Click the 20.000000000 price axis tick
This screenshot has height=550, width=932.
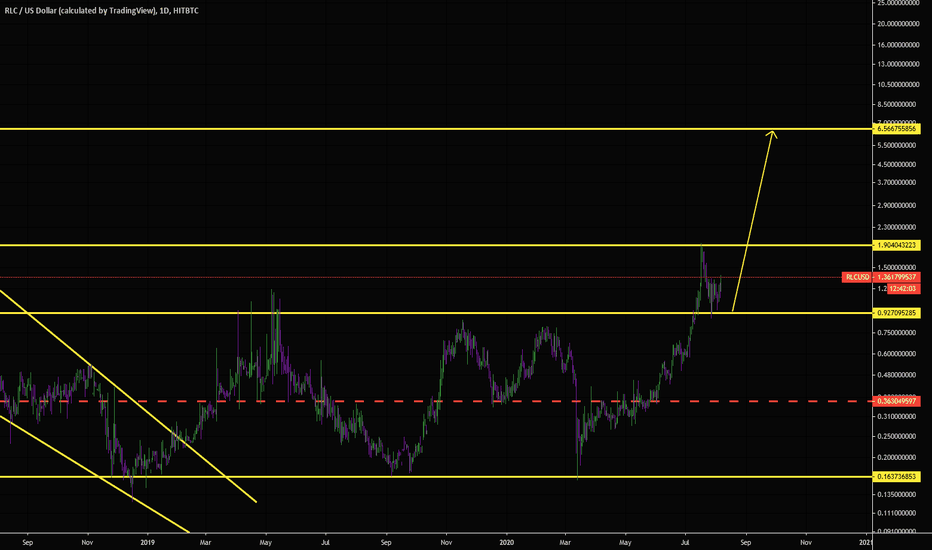pos(899,24)
